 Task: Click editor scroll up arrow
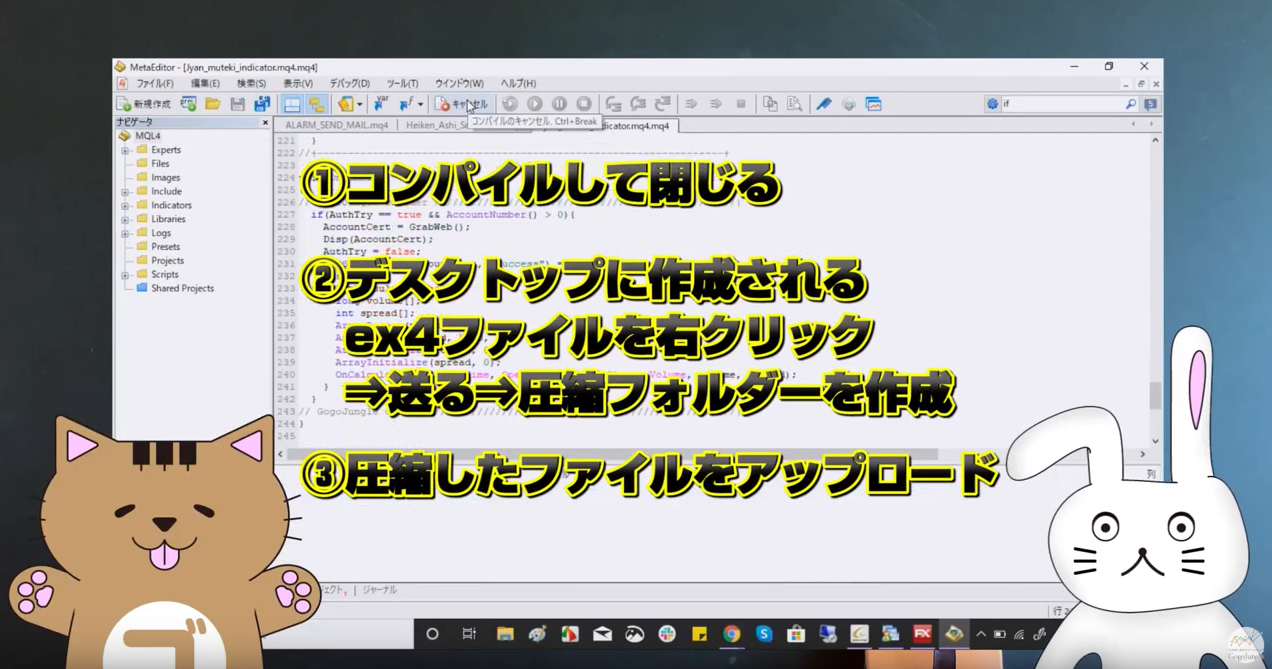(1155, 141)
